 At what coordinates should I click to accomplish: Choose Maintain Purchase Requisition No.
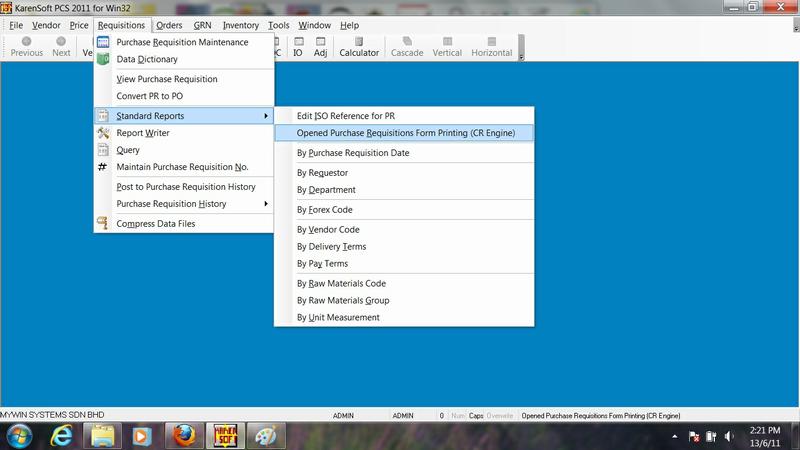tap(184, 167)
